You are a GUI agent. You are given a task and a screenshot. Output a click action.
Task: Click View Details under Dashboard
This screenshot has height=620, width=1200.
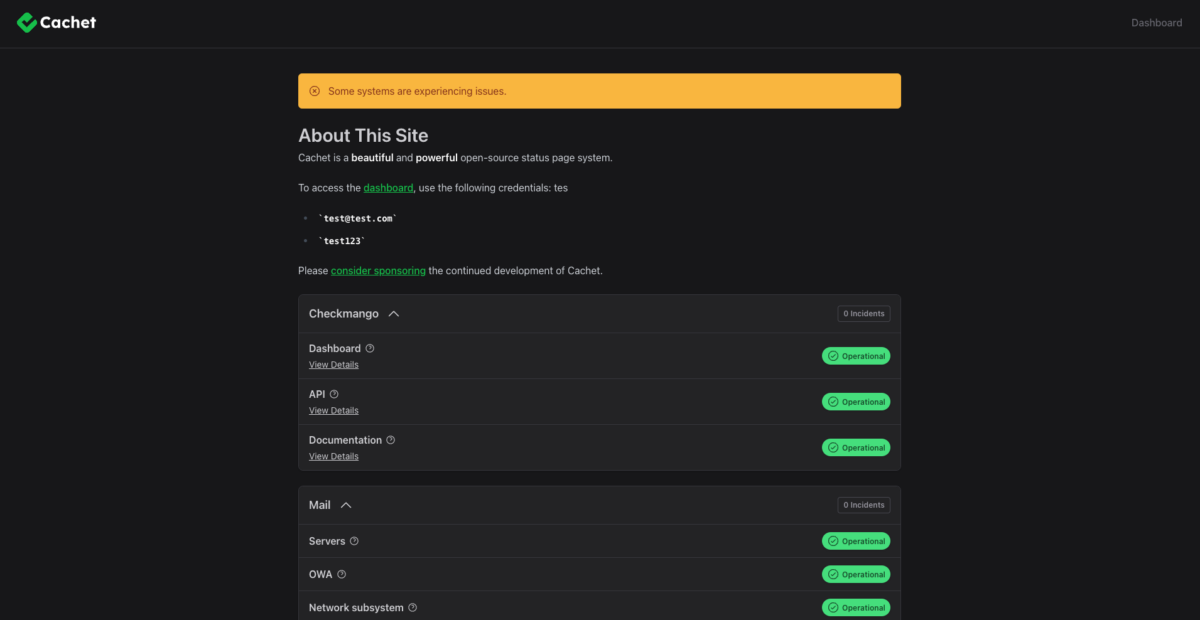click(x=333, y=364)
